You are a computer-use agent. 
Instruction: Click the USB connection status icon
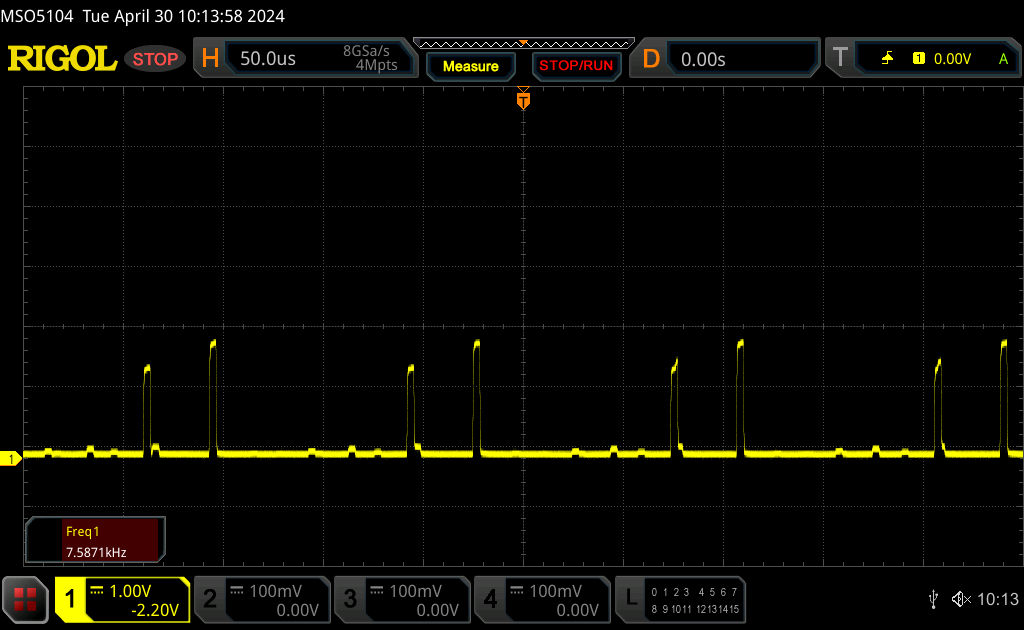(x=933, y=599)
